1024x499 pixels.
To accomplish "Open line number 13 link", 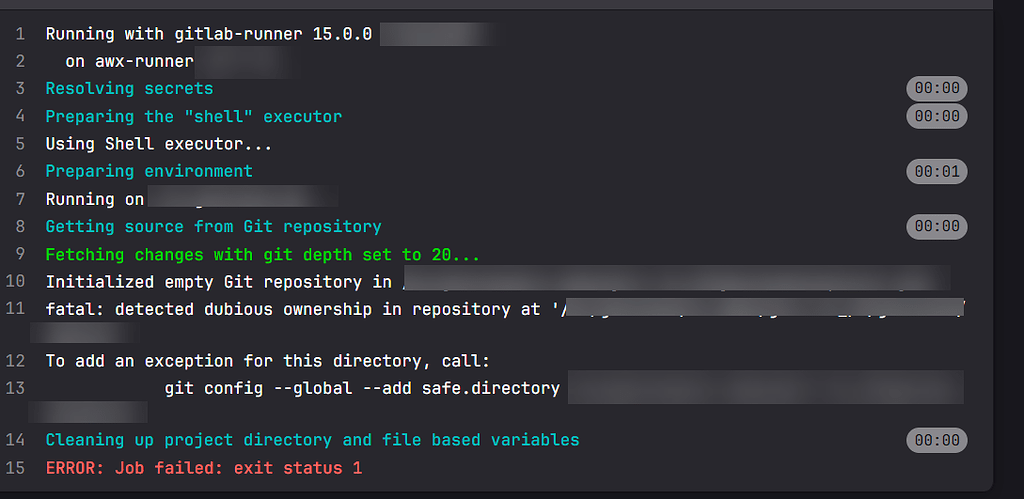I will click(x=15, y=388).
